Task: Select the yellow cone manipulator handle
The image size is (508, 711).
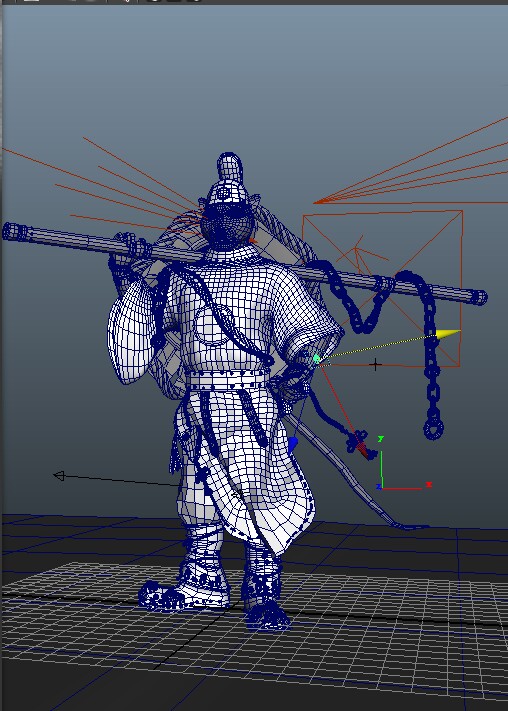Action: 448,334
